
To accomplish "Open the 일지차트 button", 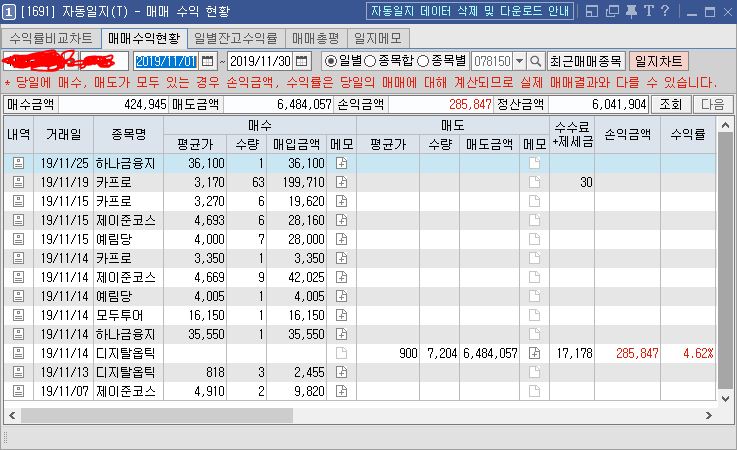I will (x=659, y=61).
